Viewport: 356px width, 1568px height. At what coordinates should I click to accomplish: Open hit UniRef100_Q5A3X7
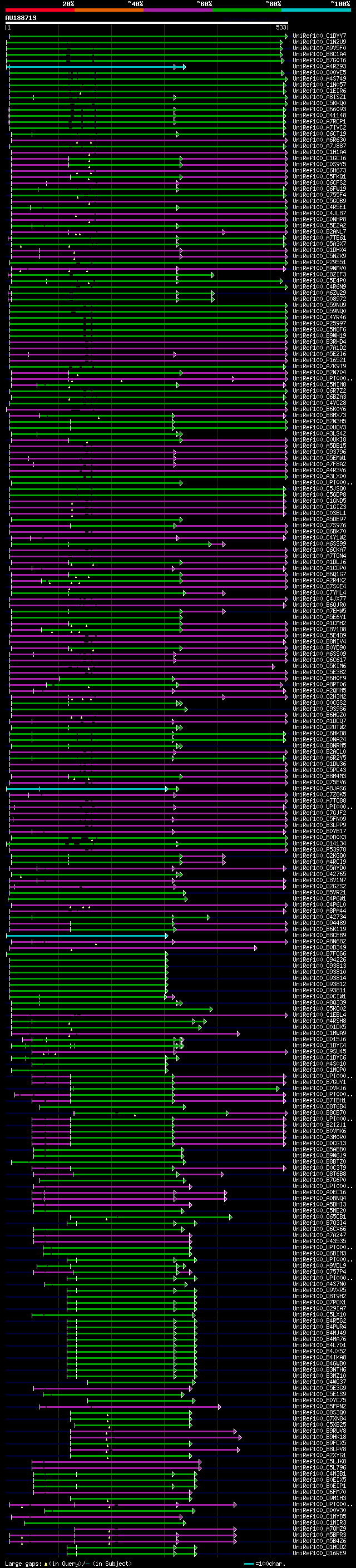click(x=319, y=244)
